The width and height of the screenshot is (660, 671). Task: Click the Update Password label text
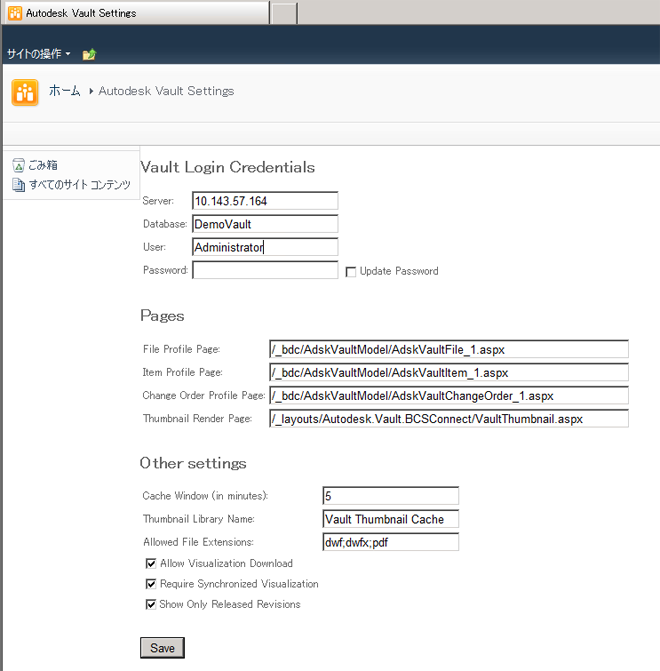tap(399, 271)
